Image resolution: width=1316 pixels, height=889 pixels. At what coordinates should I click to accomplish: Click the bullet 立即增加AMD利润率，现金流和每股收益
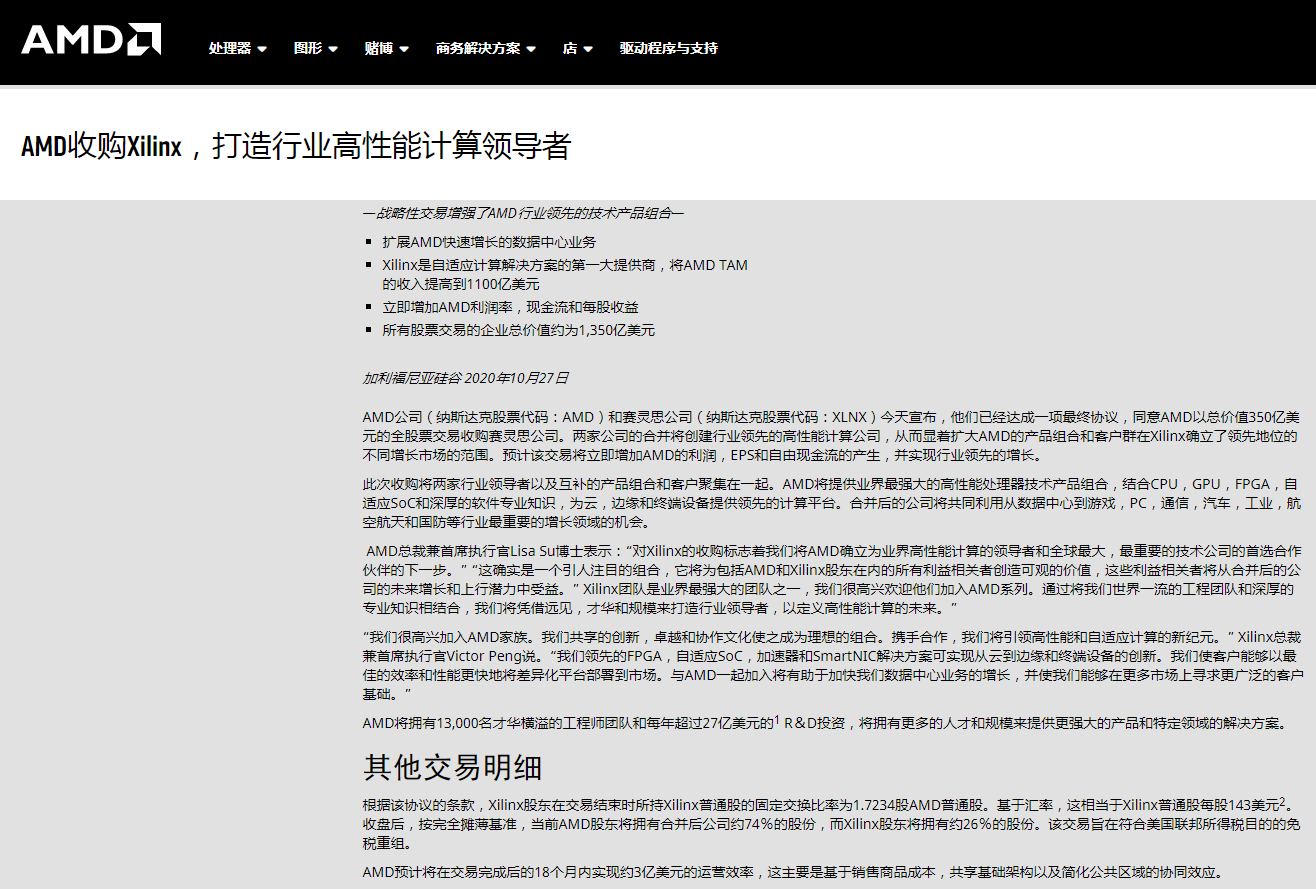tap(510, 307)
